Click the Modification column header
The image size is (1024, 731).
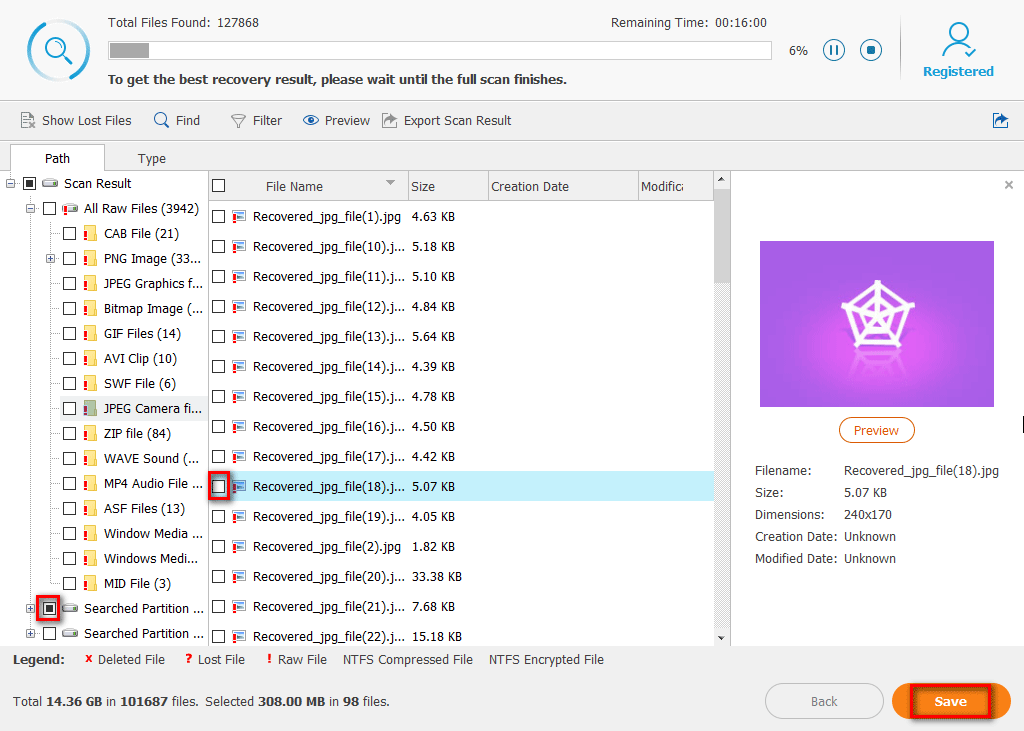[675, 186]
